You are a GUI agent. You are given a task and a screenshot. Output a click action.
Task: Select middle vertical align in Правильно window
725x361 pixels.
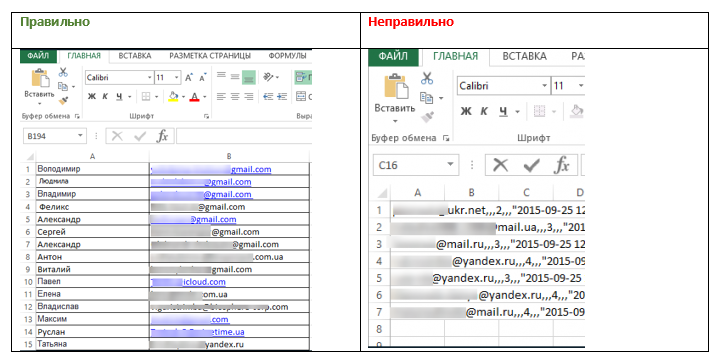[235, 77]
